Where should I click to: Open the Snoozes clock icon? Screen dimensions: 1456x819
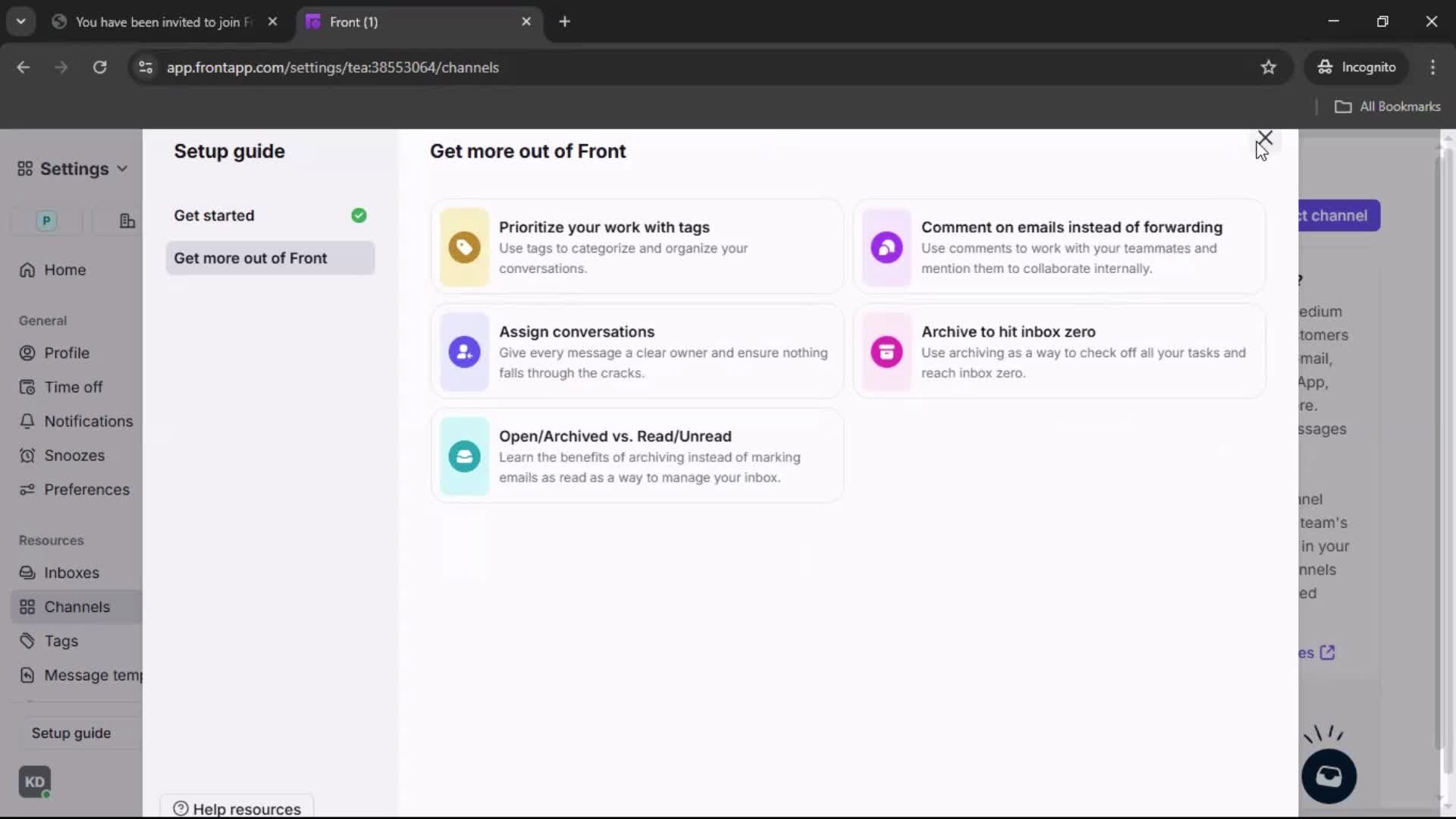point(26,456)
